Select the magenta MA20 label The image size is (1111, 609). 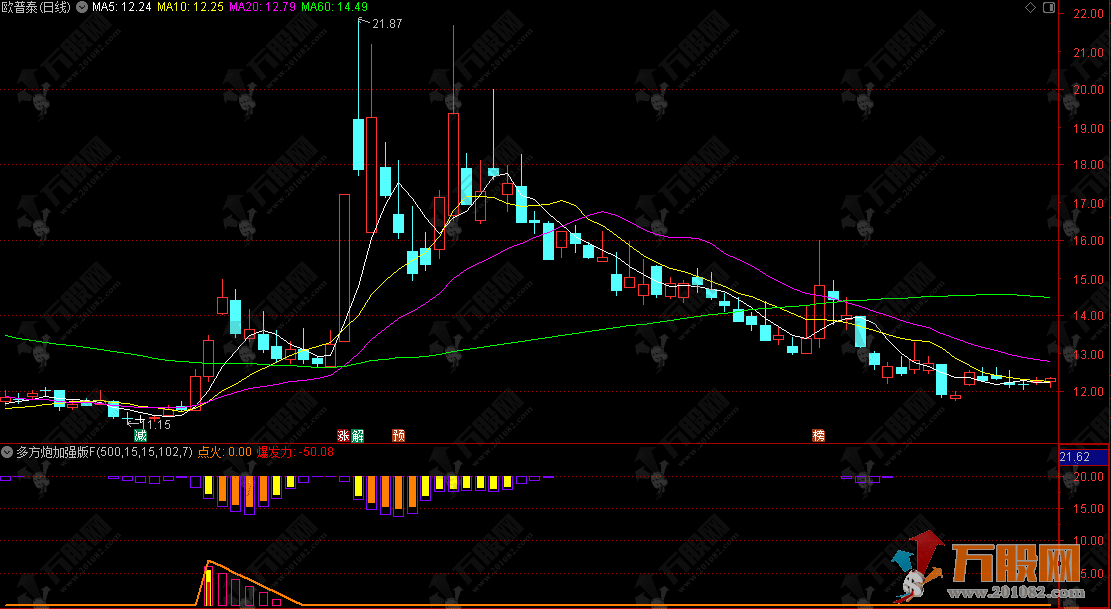click(x=262, y=8)
